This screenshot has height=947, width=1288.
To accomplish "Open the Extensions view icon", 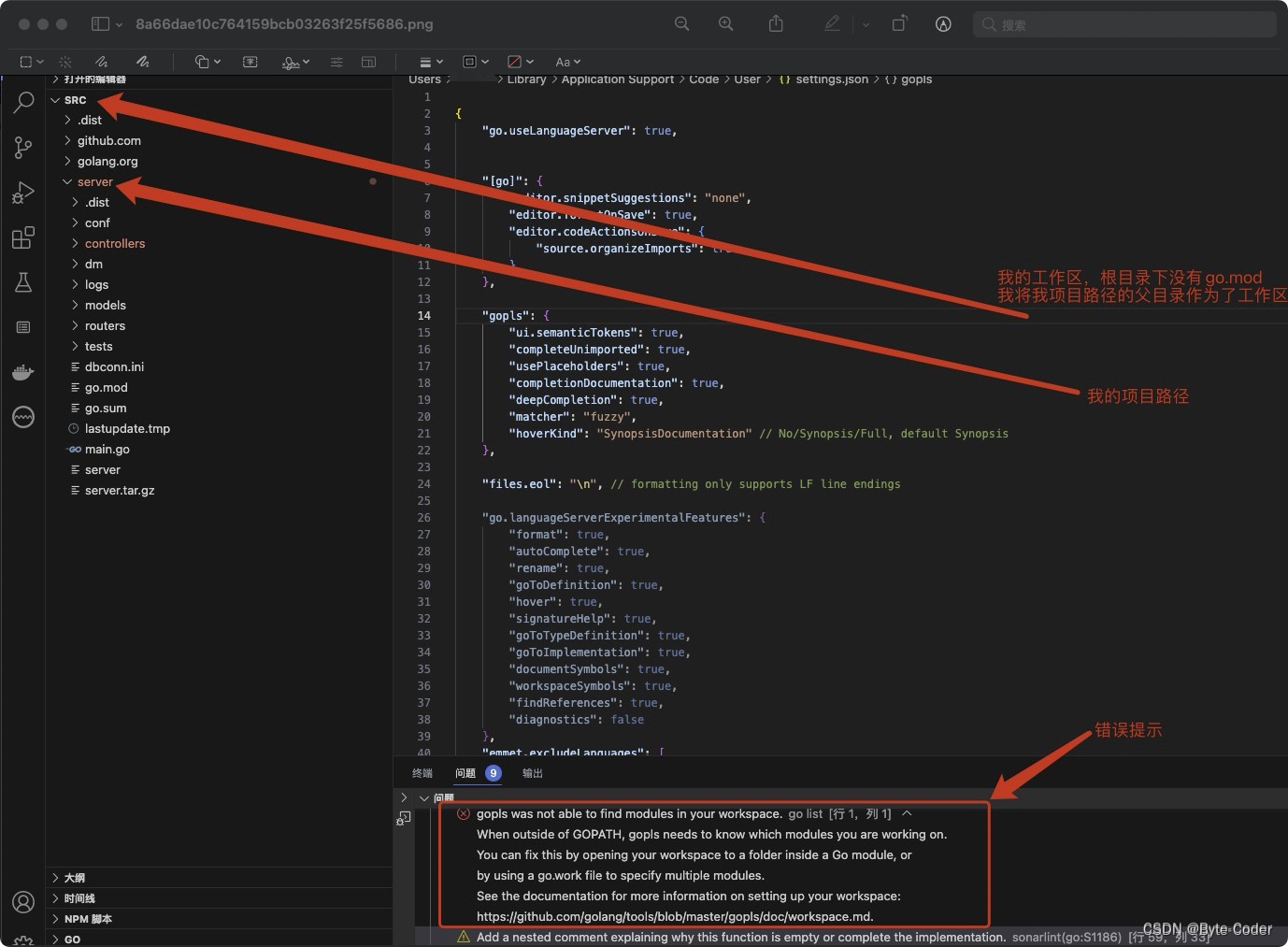I will click(x=23, y=237).
